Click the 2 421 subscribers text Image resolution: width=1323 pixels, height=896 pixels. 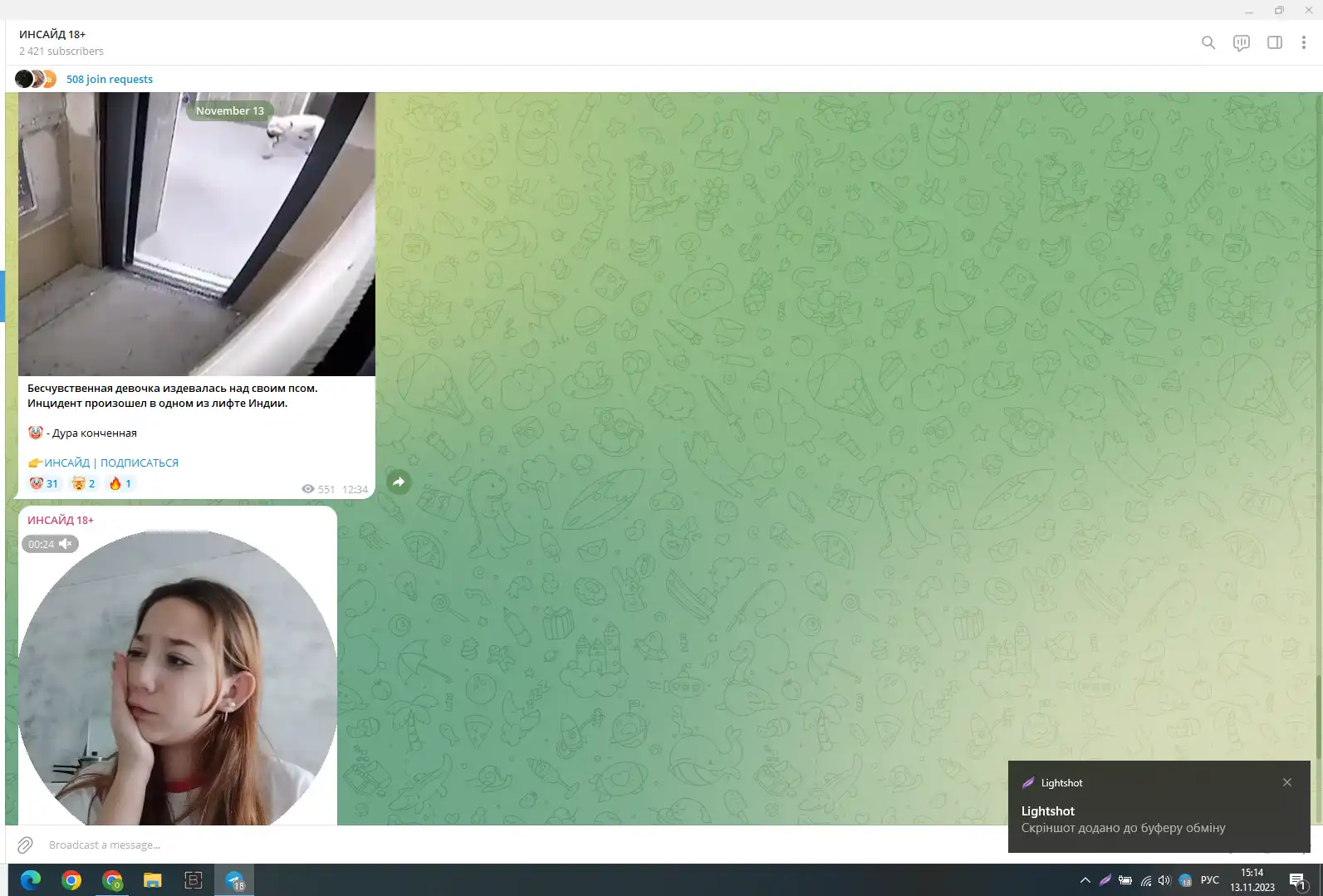pos(61,51)
